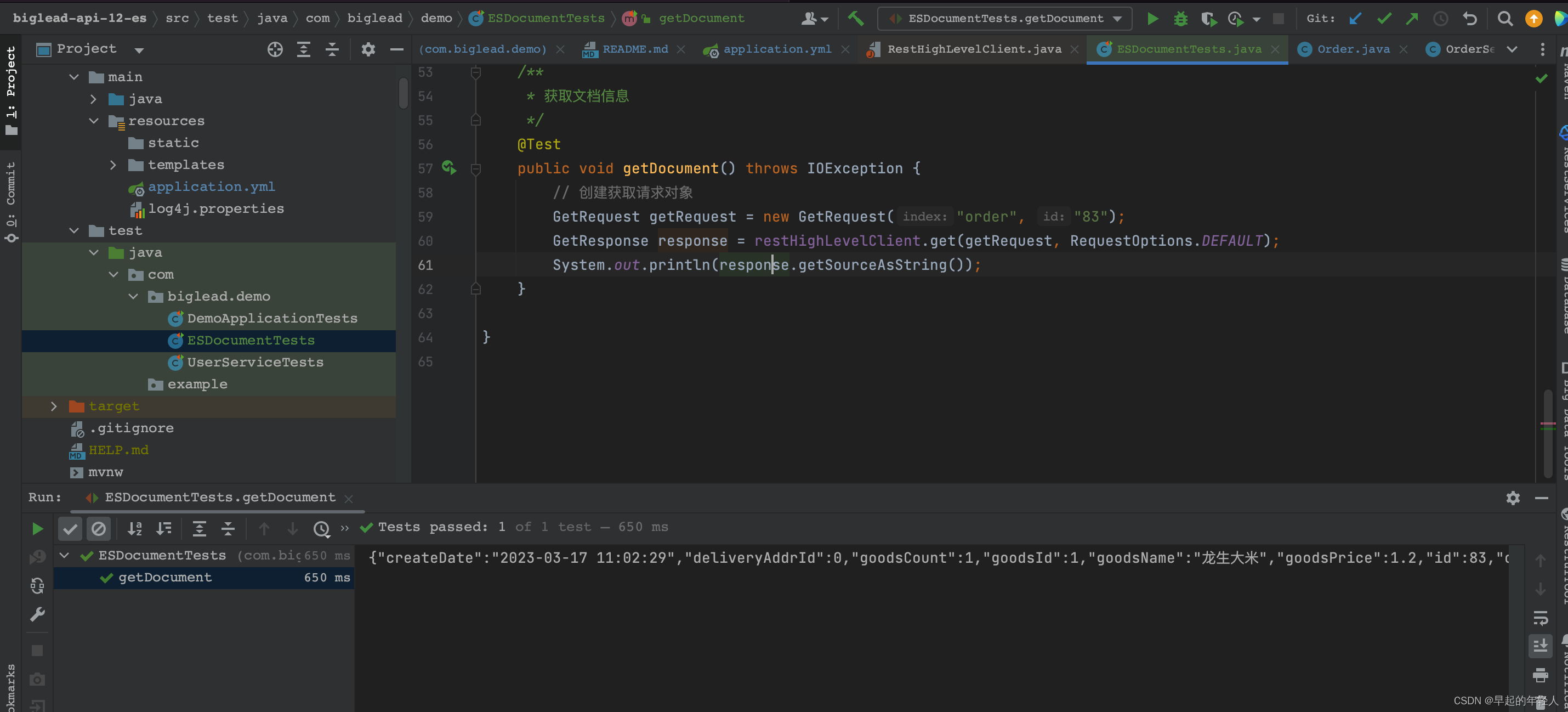Show hidden editor tabs chevron
This screenshot has height=712, width=1568.
click(x=1512, y=49)
